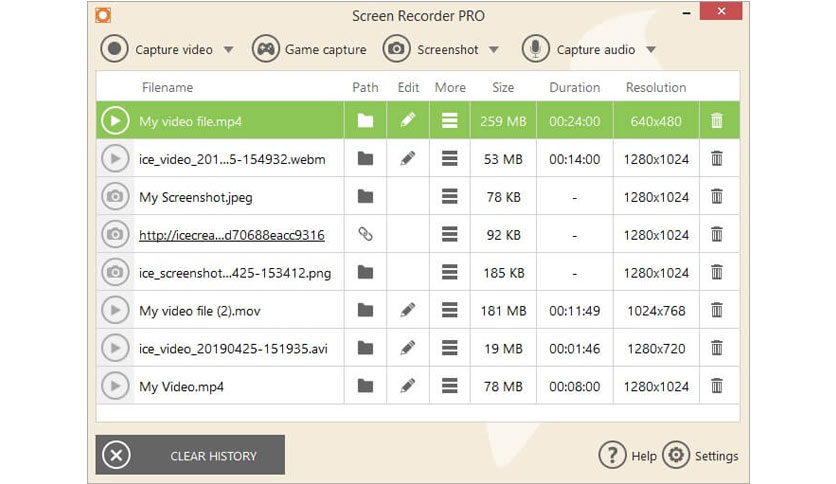Delete My Screenshot.jpeg
Screen dimensions: 836x484
point(717,196)
